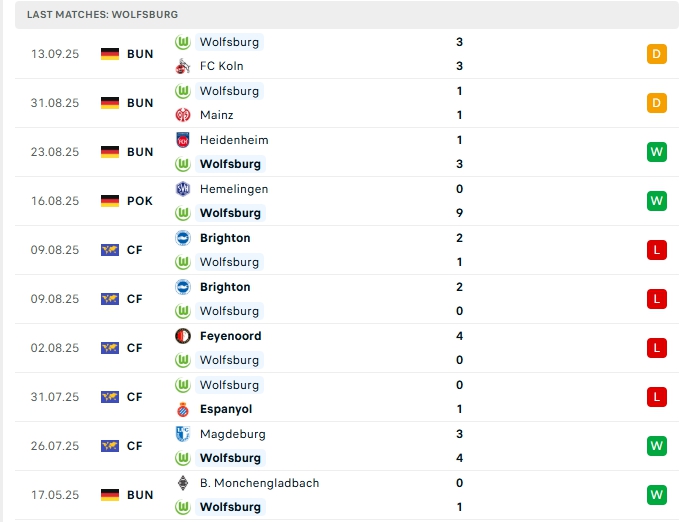The image size is (687, 522).
Task: Click the Hemelingen club crest
Action: [x=183, y=189]
